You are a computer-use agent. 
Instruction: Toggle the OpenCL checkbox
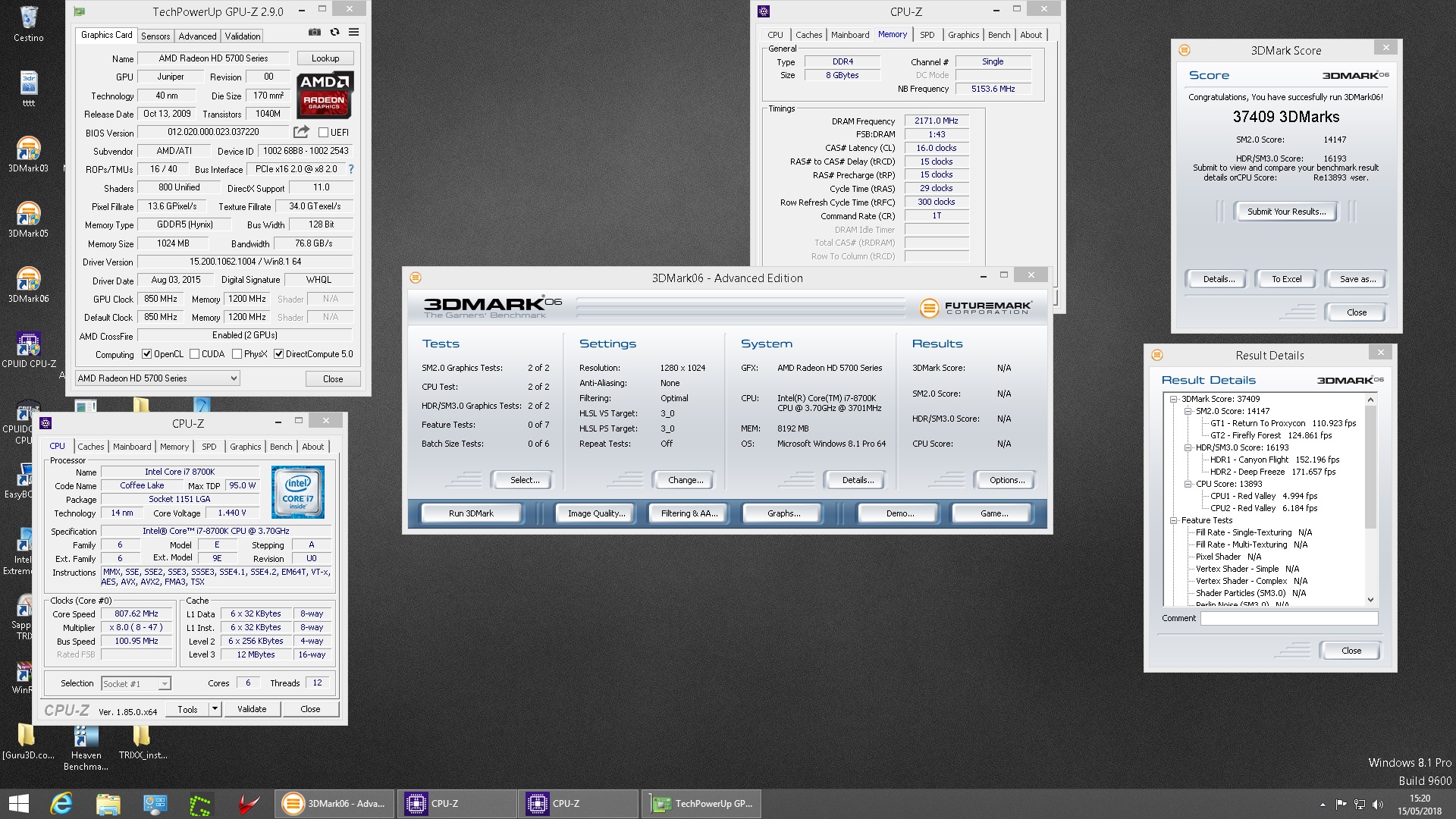tap(146, 354)
